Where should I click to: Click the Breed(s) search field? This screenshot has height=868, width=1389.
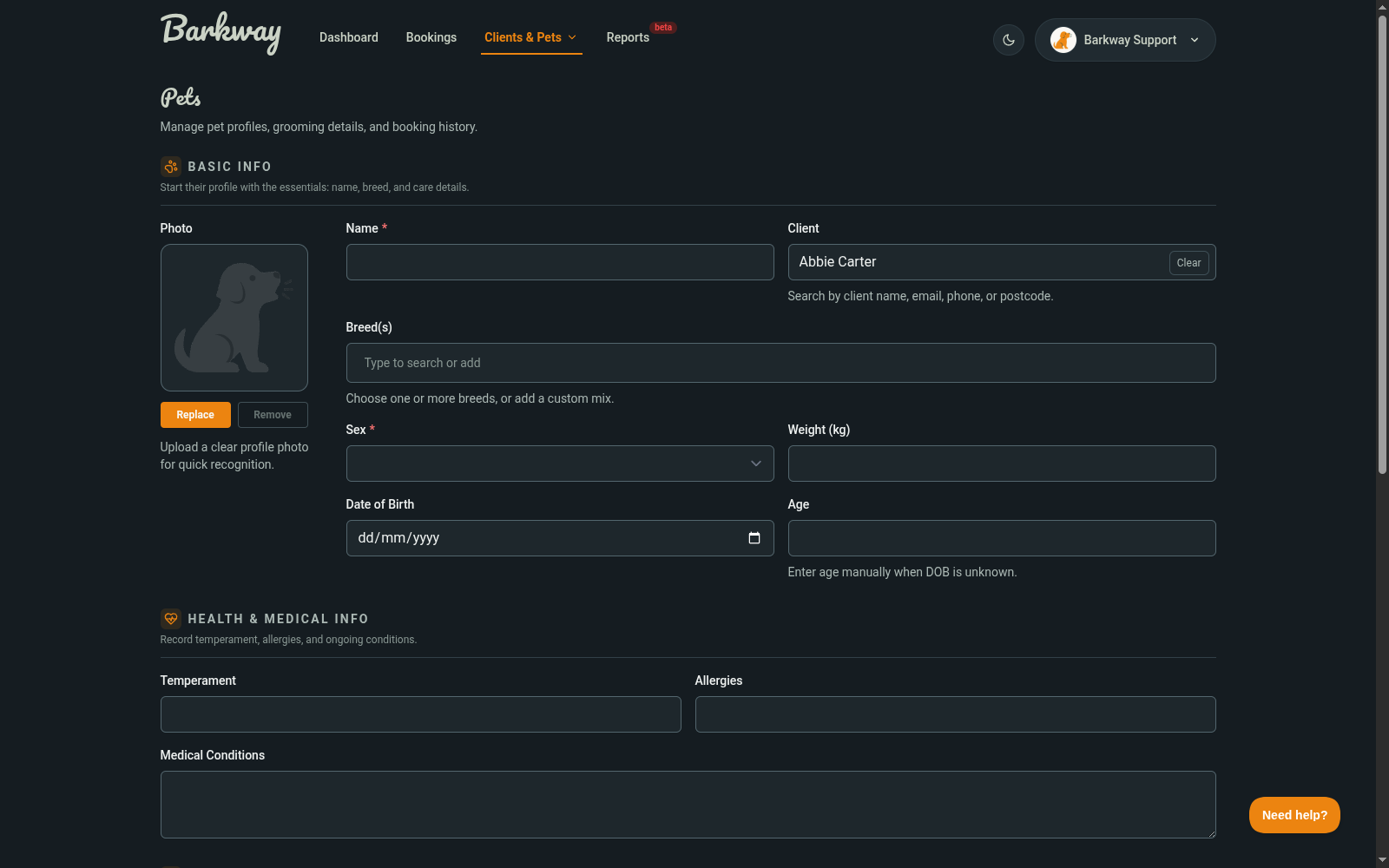point(780,363)
